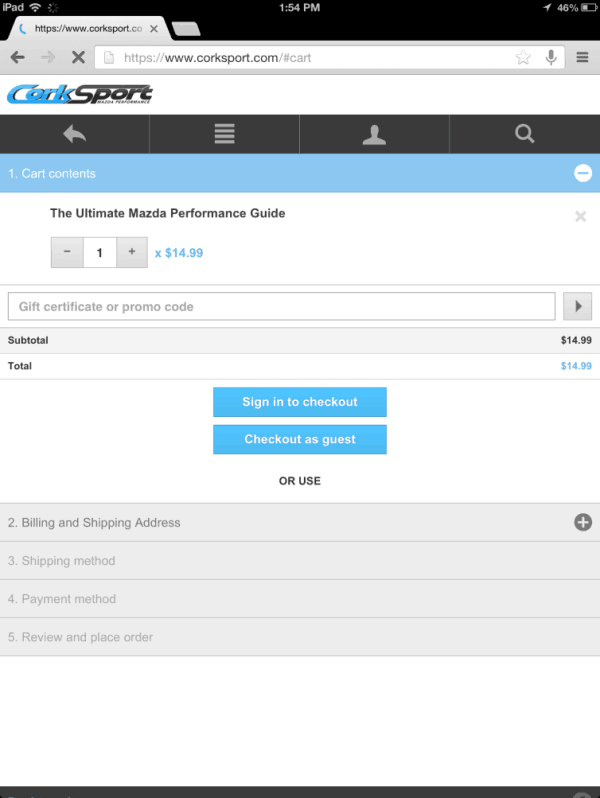
Task: Focus the gift certificate or promo code field
Action: point(281,306)
